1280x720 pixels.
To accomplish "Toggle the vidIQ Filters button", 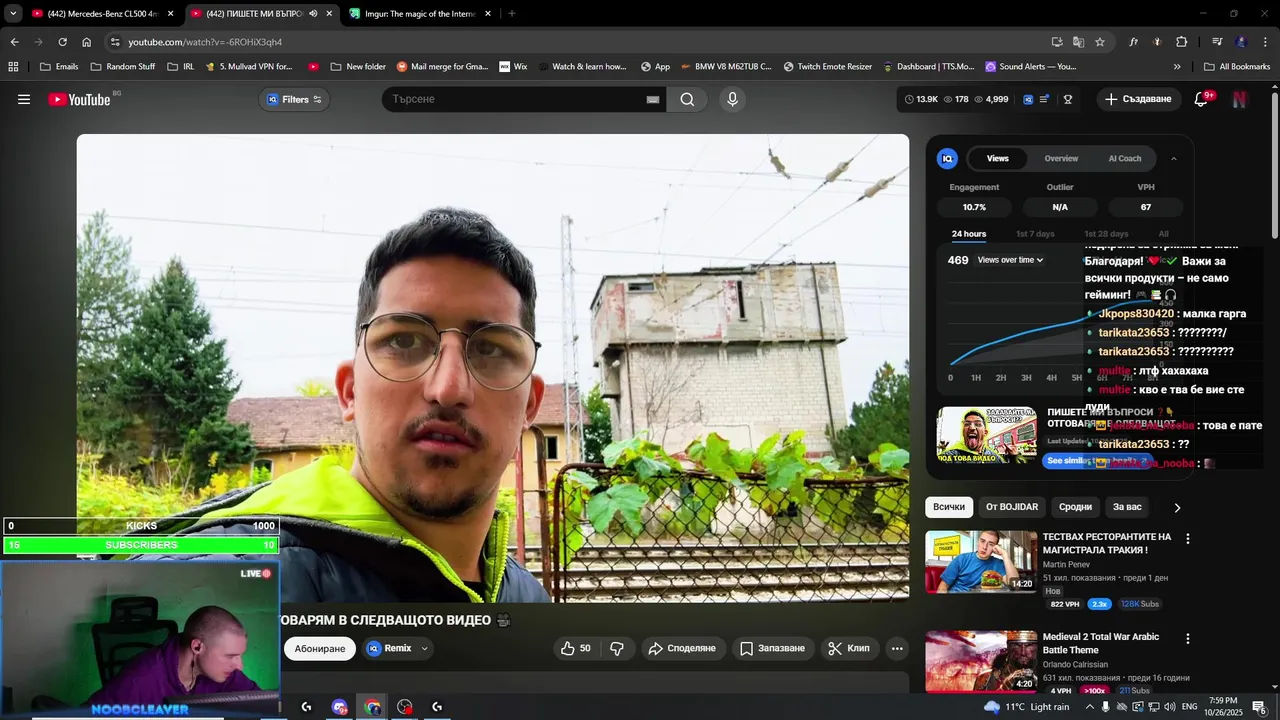I will [294, 99].
